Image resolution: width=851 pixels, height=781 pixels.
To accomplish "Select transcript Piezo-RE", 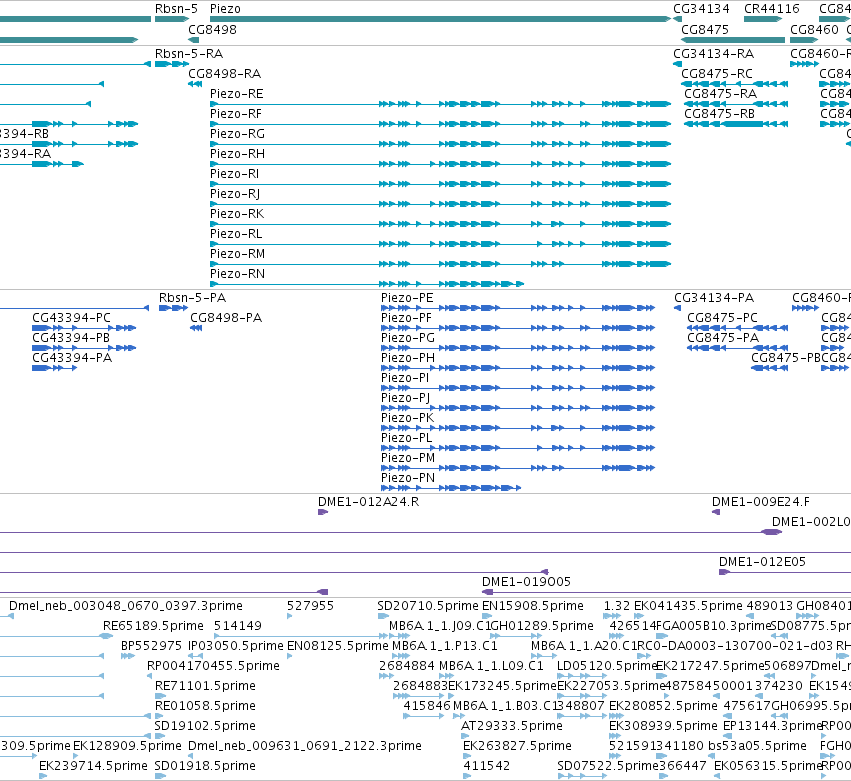I will 237,93.
